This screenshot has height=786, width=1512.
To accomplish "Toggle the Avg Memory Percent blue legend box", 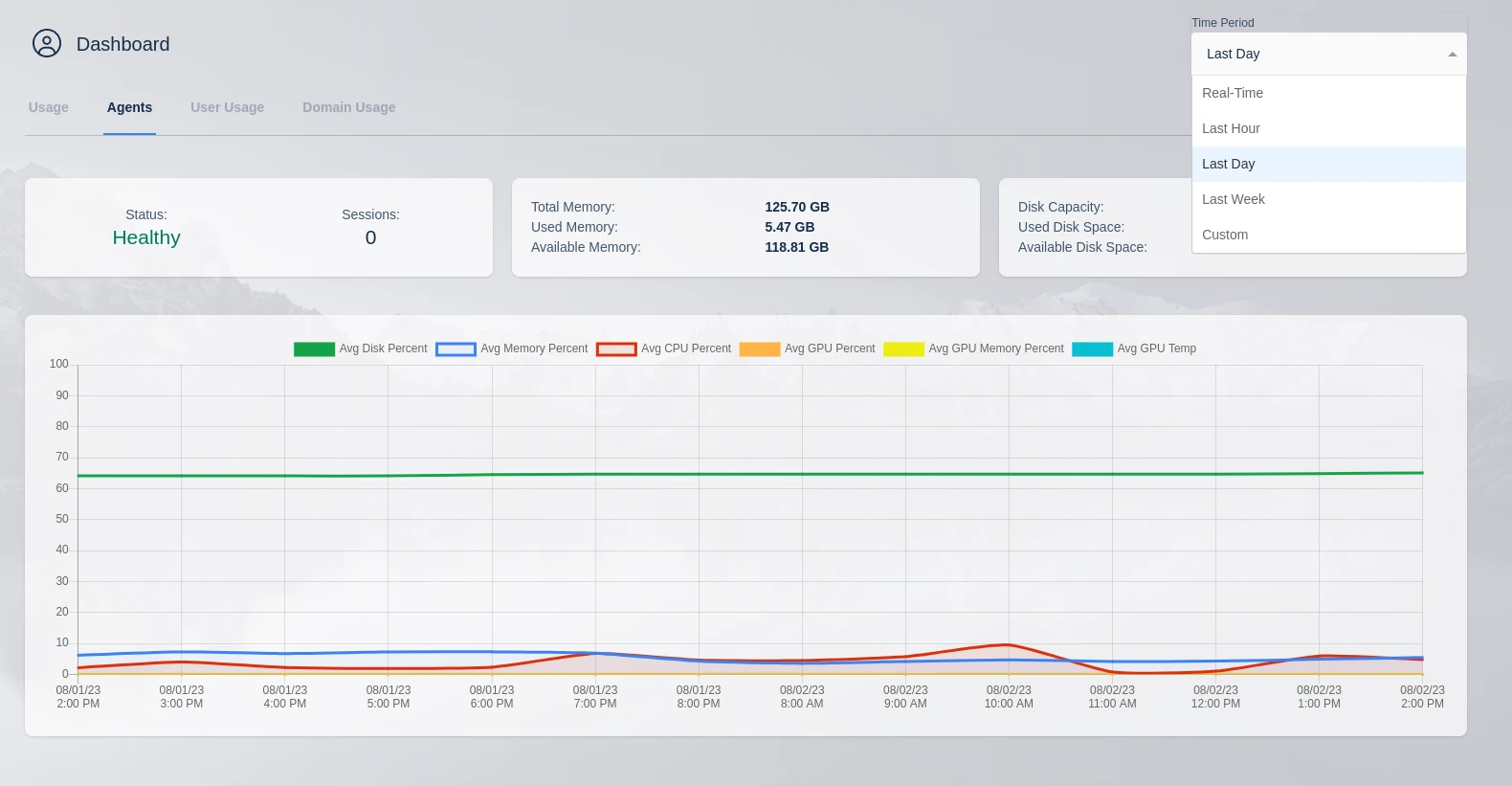I will pos(456,349).
